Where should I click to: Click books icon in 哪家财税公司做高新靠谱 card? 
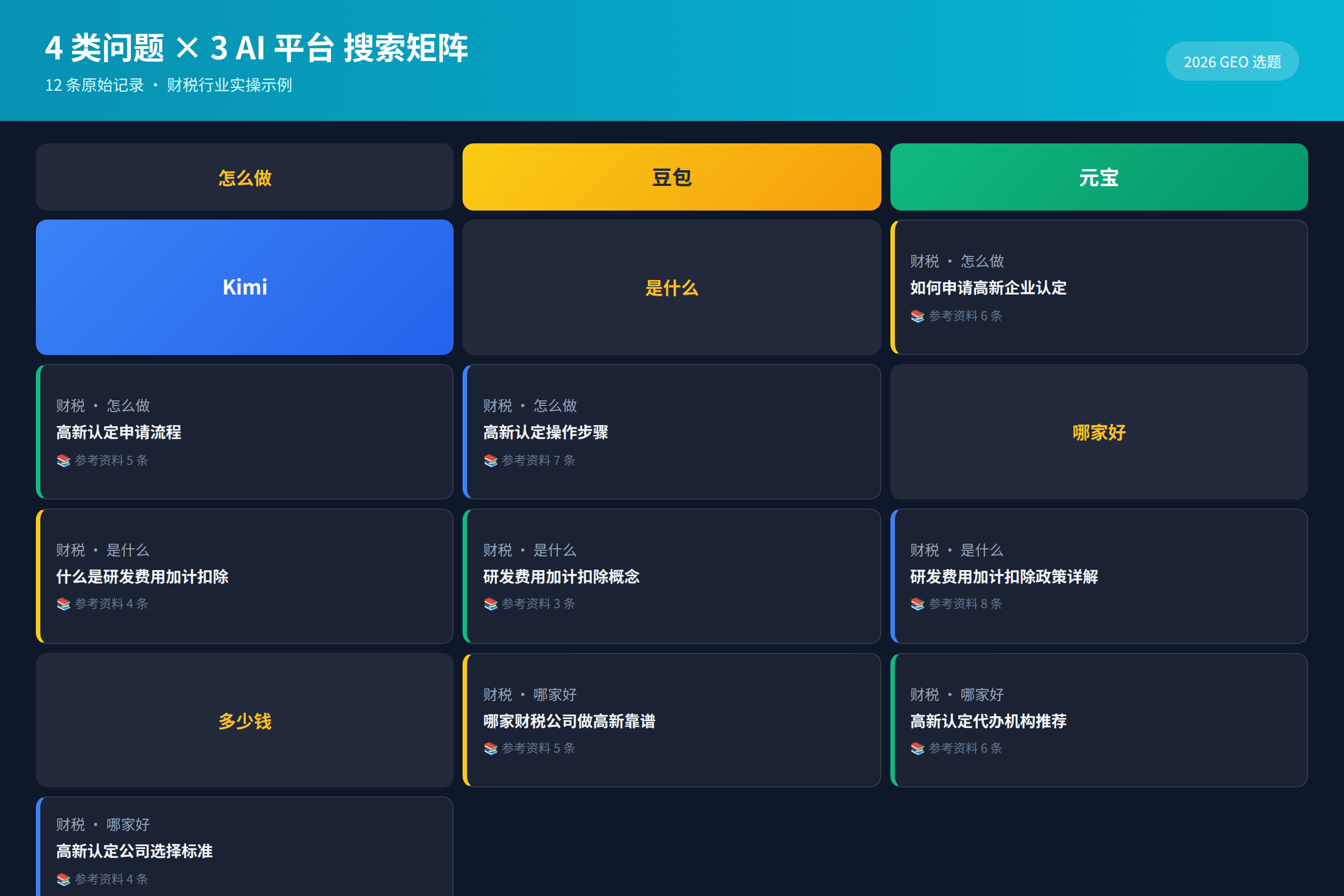pos(491,749)
